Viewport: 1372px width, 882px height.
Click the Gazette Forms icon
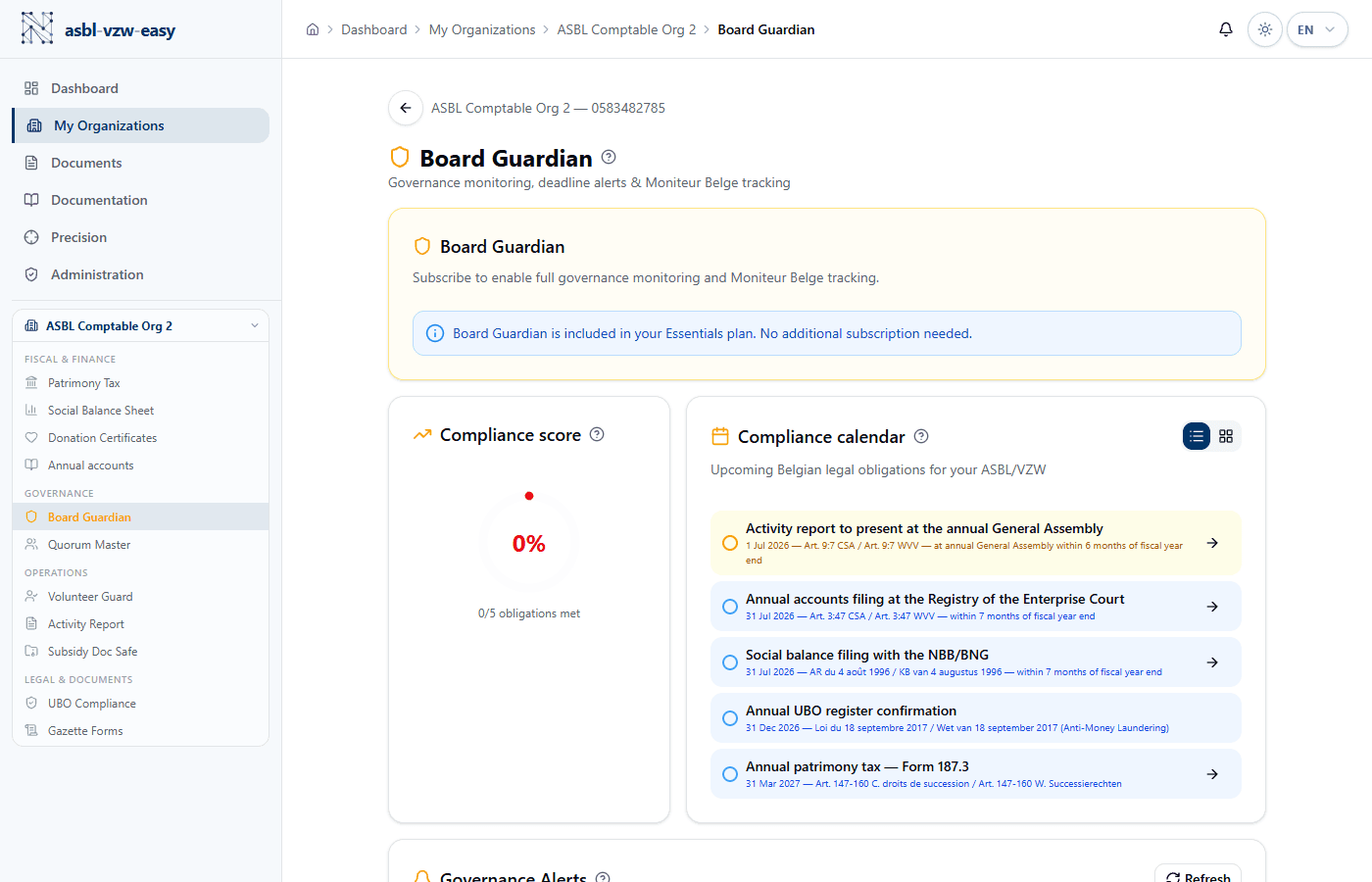pyautogui.click(x=31, y=730)
